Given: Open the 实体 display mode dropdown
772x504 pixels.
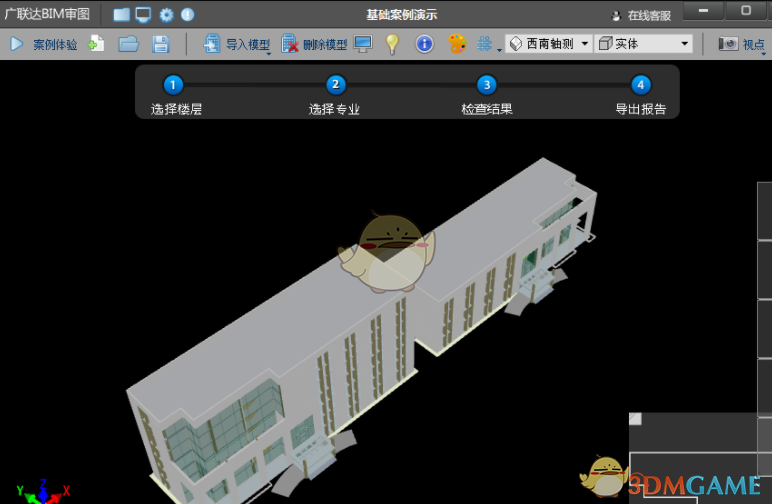Looking at the screenshot, I should click(x=643, y=44).
